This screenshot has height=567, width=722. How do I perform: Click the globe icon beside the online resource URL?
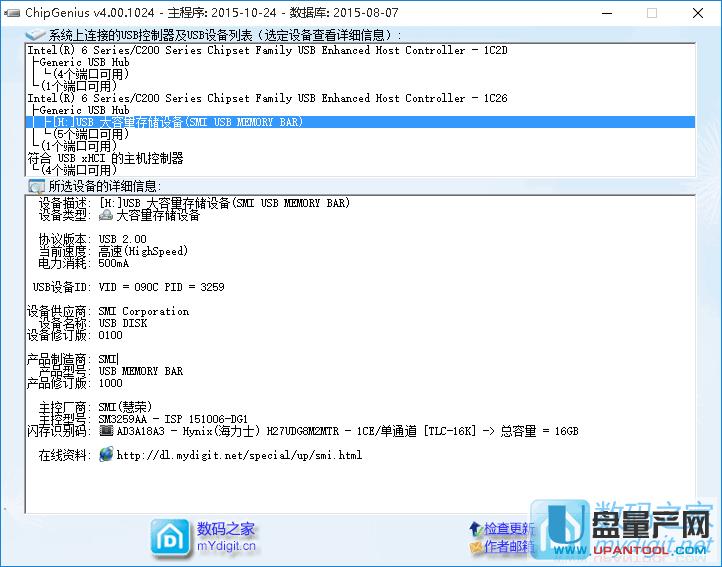pyautogui.click(x=106, y=455)
